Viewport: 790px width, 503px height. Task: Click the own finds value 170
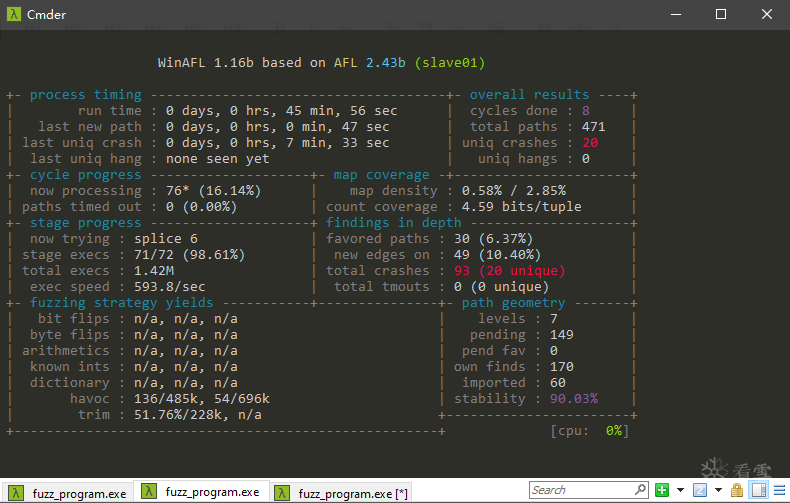pyautogui.click(x=562, y=366)
